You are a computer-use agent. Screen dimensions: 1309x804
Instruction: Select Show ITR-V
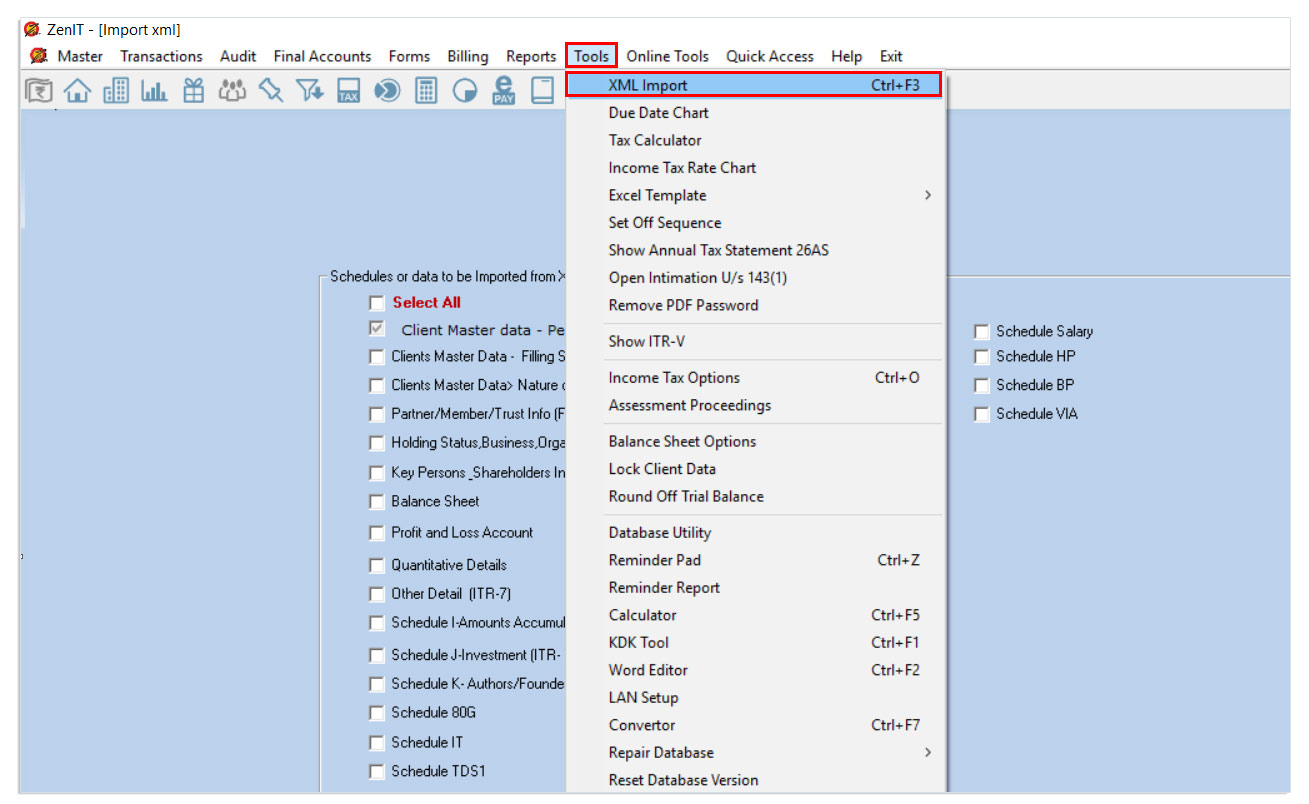(x=755, y=341)
